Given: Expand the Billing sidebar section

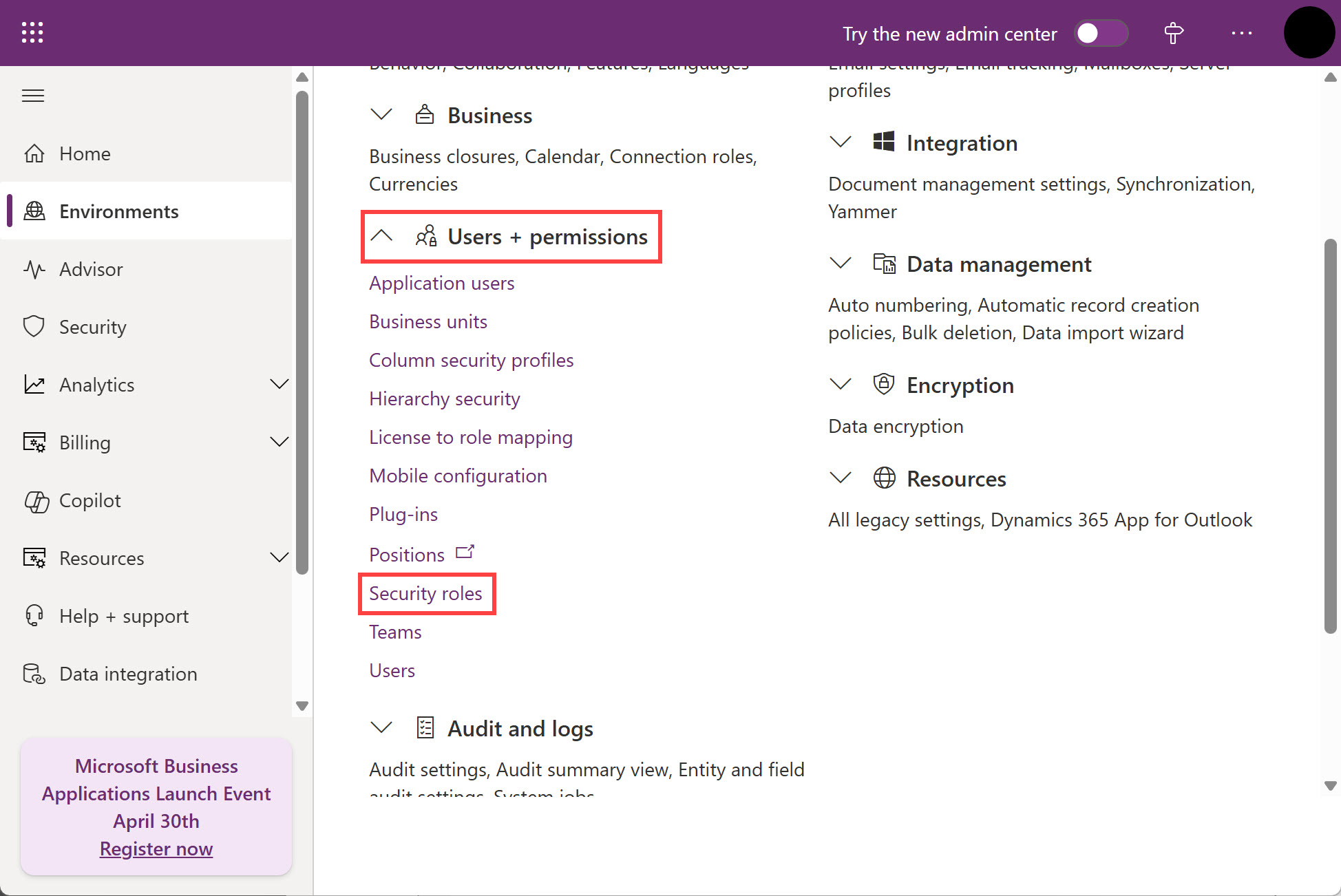Looking at the screenshot, I should (x=279, y=442).
